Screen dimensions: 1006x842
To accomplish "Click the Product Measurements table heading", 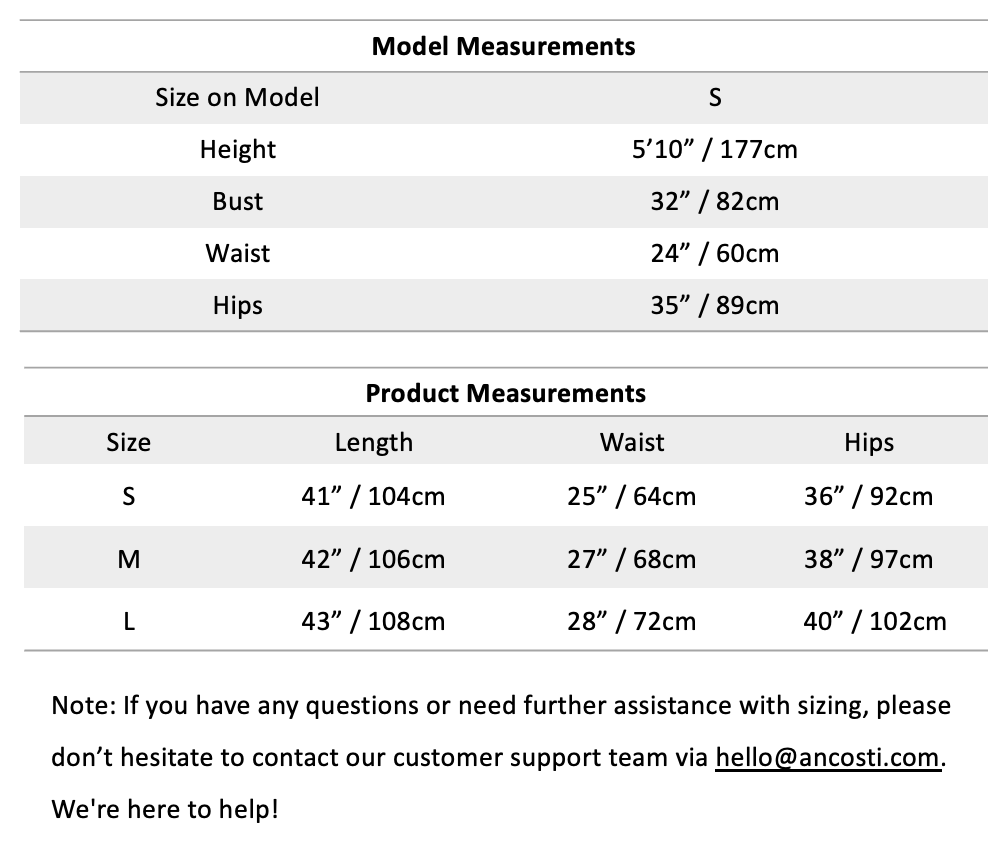I will (505, 393).
